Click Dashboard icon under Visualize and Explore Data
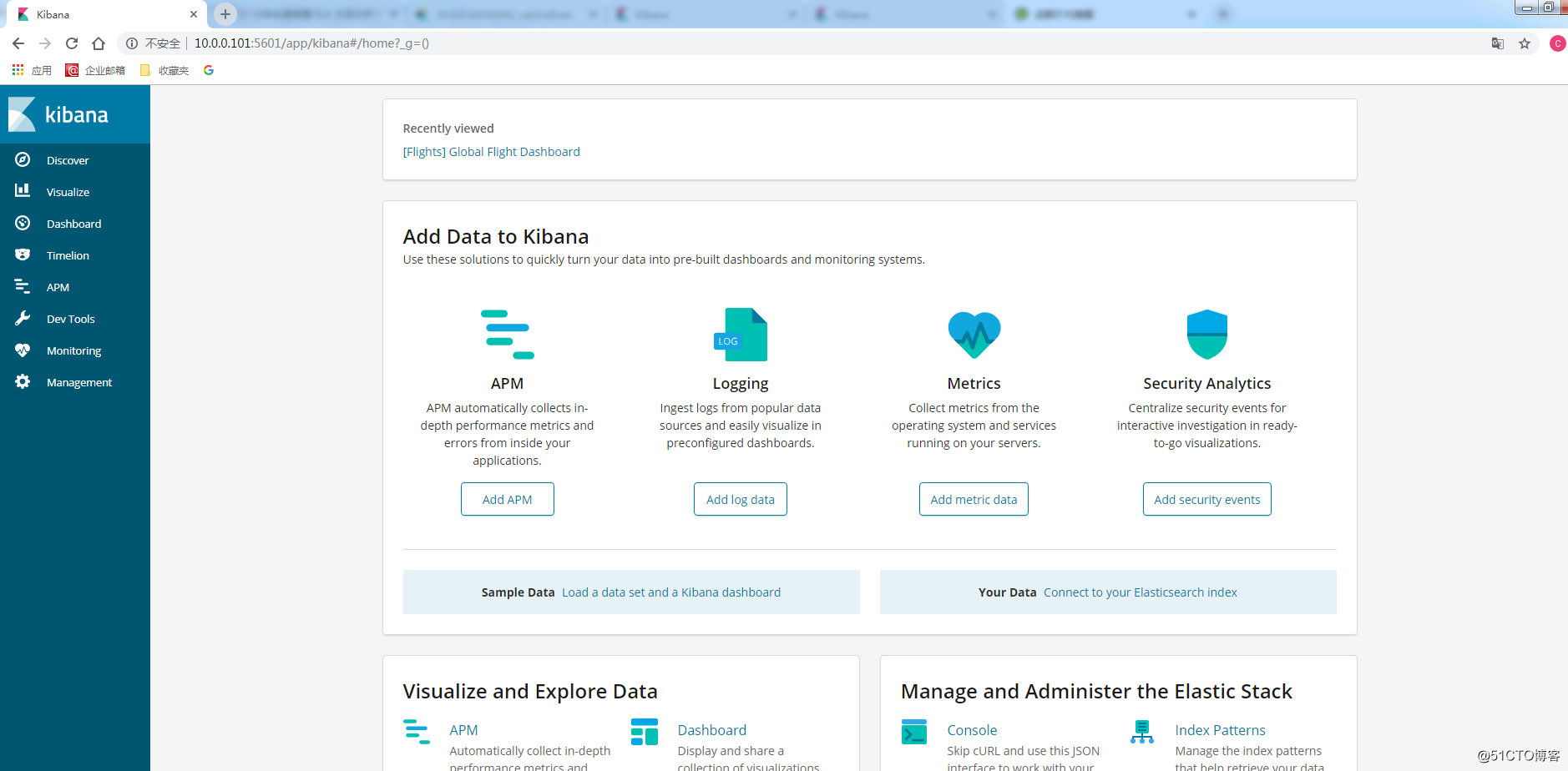1568x771 pixels. 645,732
